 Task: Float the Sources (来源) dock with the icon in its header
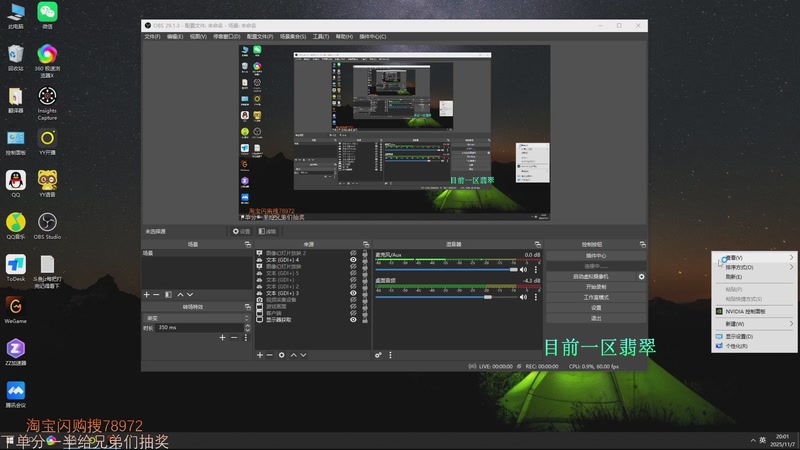(x=366, y=244)
